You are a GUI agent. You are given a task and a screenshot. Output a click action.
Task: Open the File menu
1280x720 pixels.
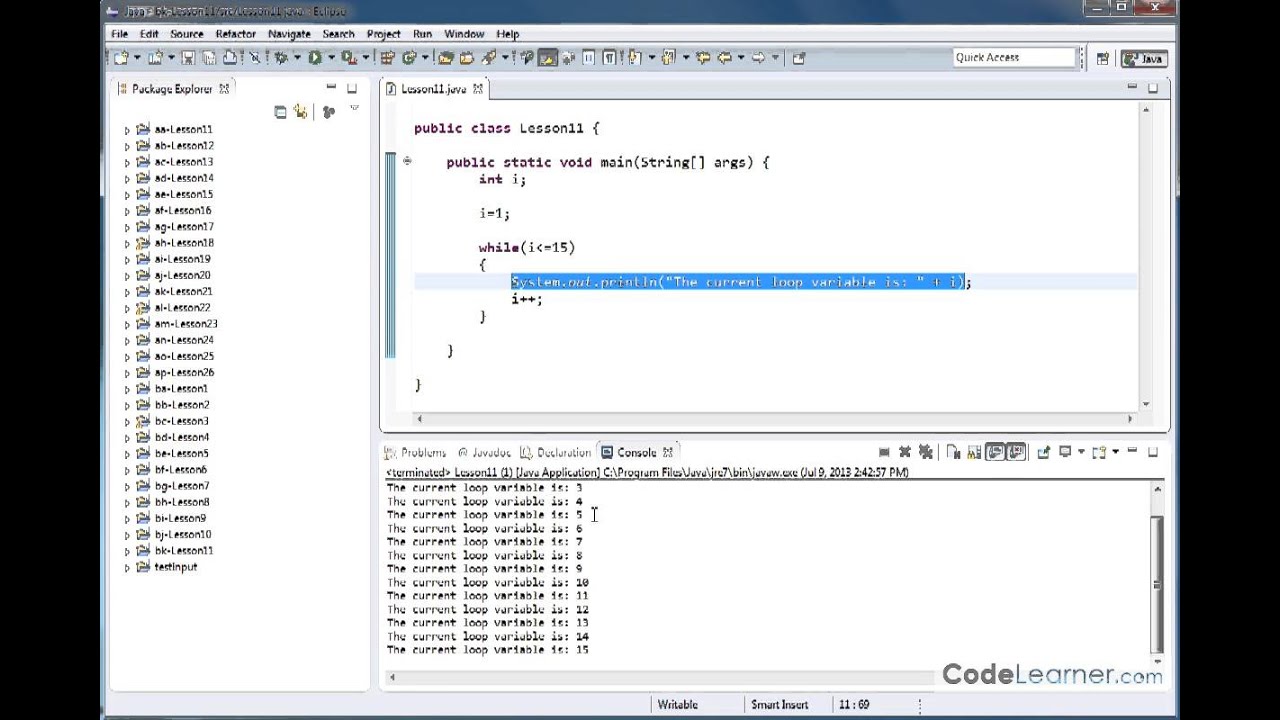119,34
